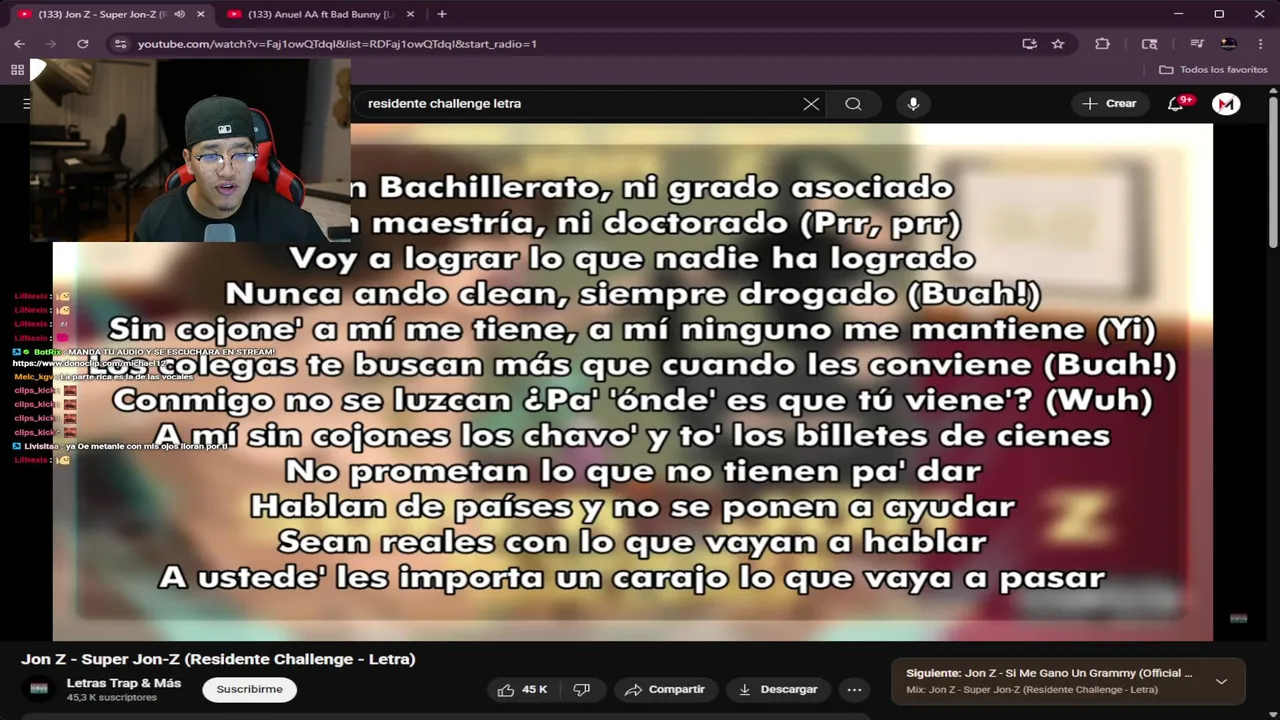Open the more actions ellipsis under the video
The image size is (1280, 720).
point(854,690)
